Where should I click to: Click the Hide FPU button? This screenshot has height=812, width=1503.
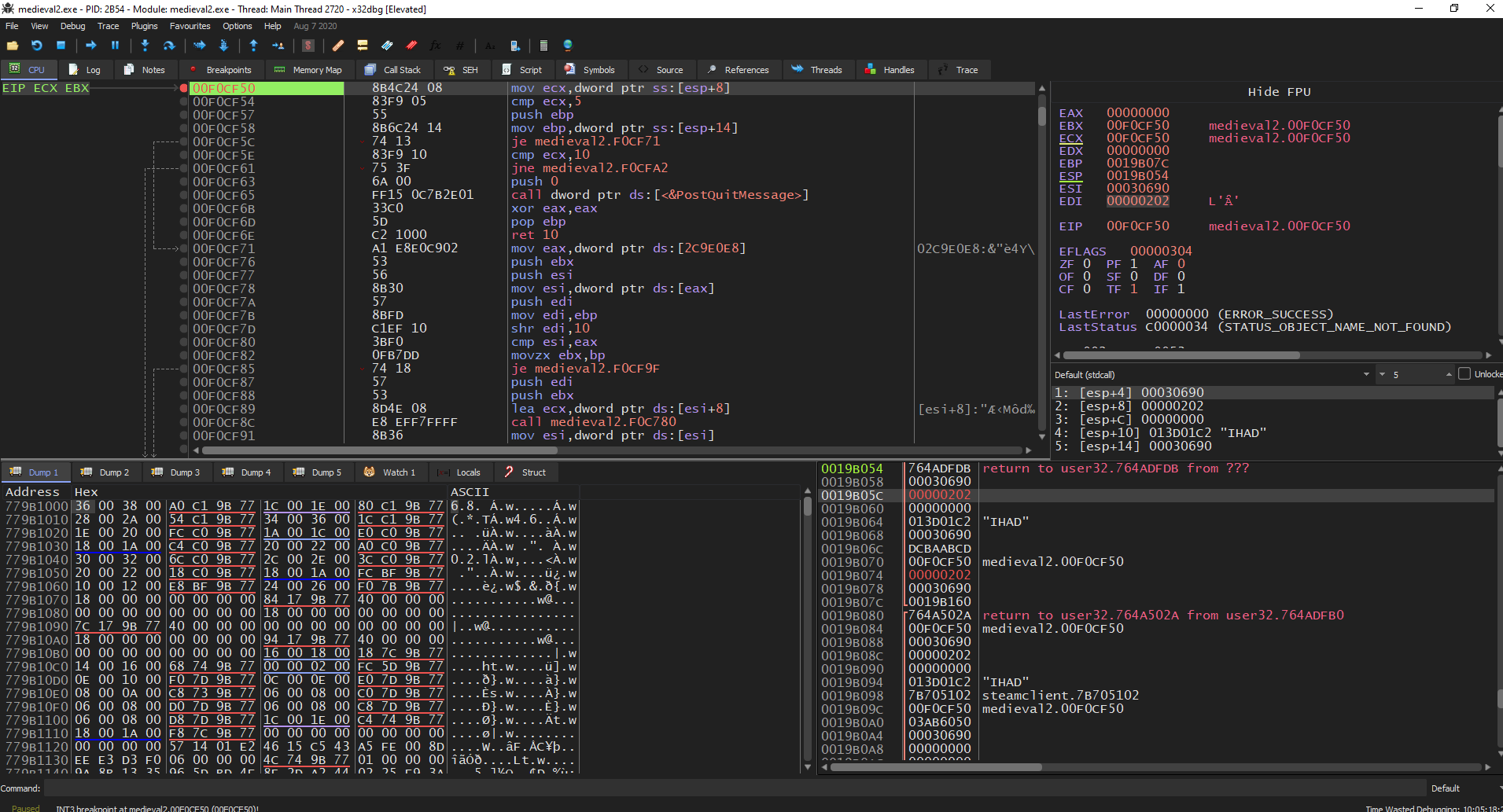1279,92
